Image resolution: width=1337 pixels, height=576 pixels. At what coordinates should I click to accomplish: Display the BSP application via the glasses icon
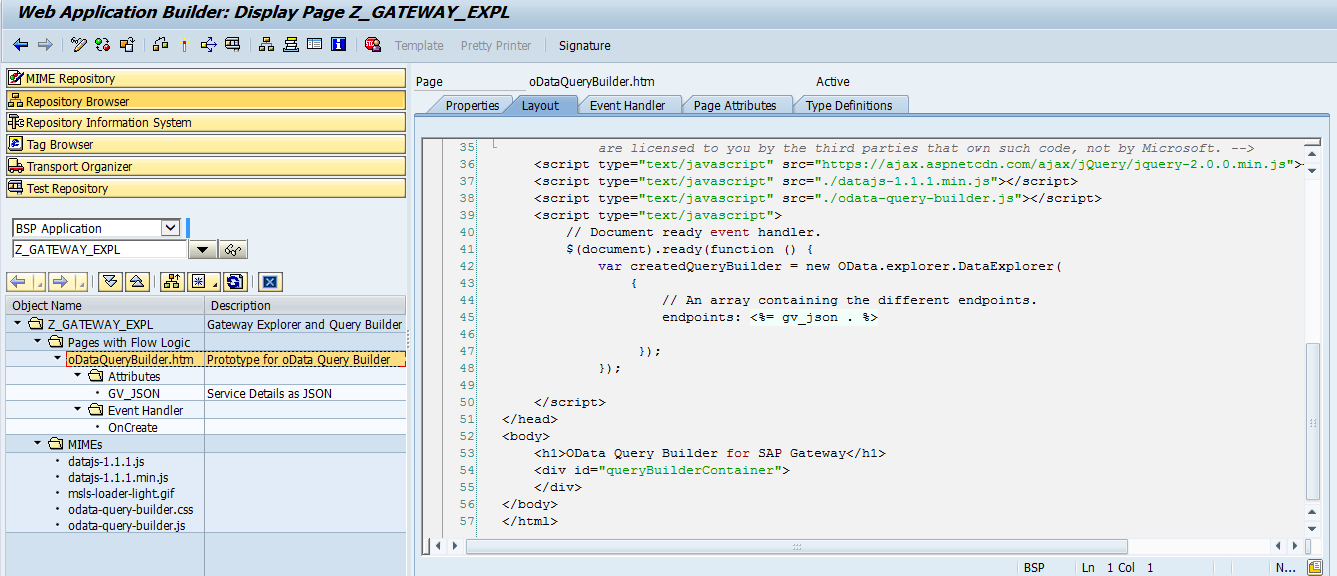[232, 249]
